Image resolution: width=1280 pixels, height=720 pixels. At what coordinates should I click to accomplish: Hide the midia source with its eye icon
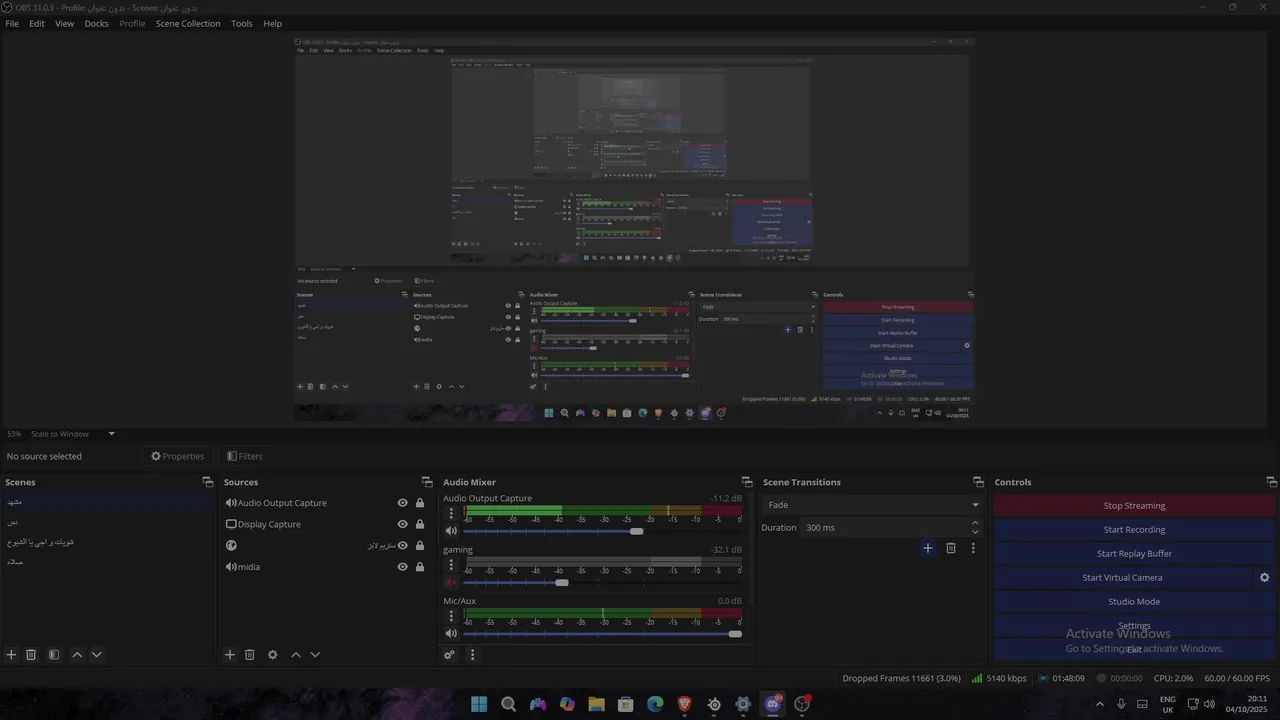[x=403, y=567]
